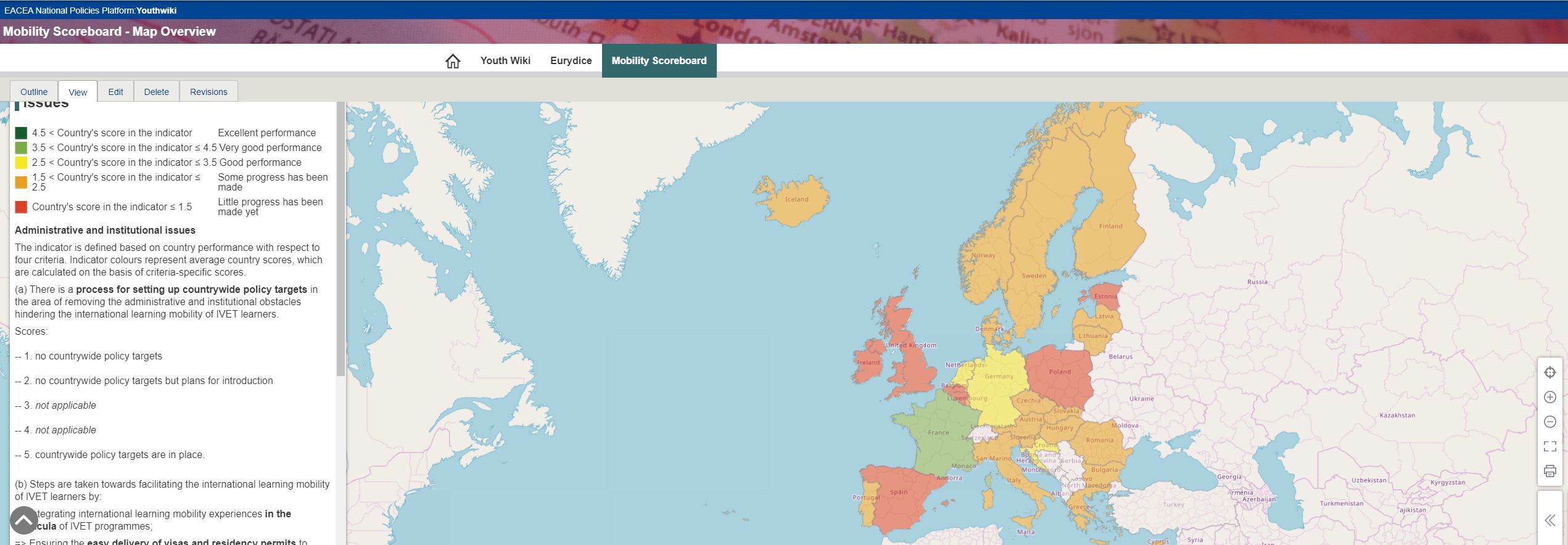Open the Youth Wiki menu item
This screenshot has width=1568, height=545.
505,60
